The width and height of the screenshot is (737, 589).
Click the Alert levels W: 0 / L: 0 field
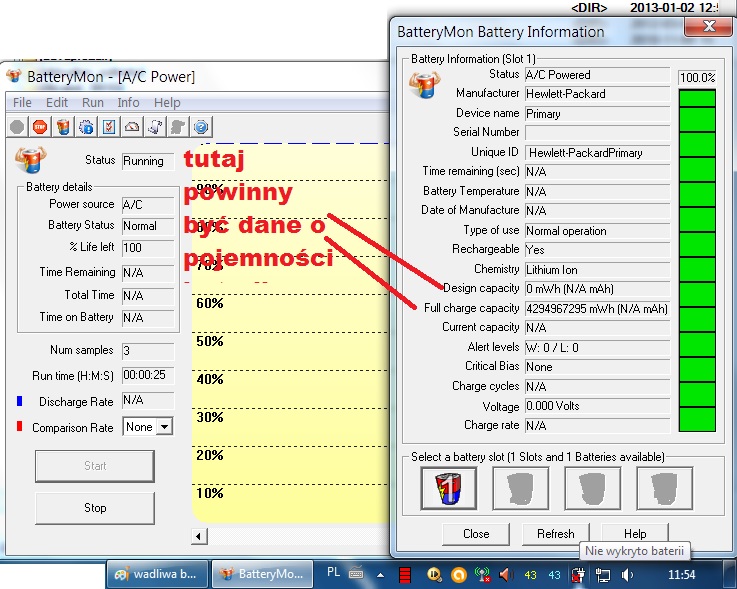click(597, 347)
